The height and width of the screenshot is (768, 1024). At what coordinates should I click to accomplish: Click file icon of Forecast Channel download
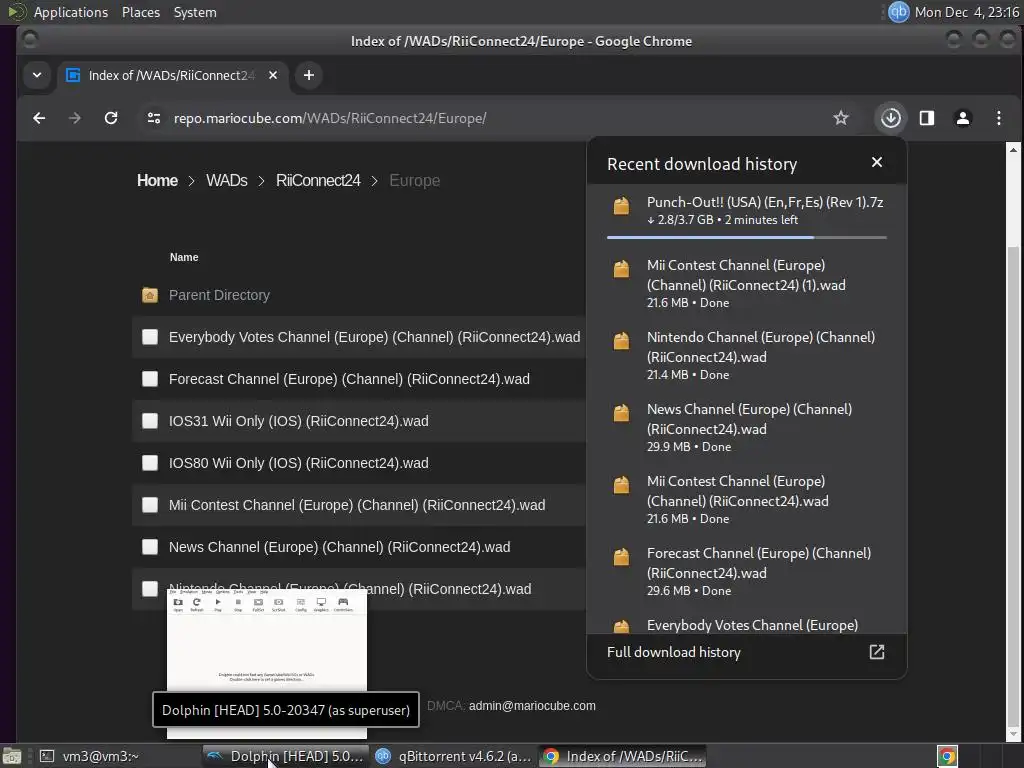coord(621,556)
